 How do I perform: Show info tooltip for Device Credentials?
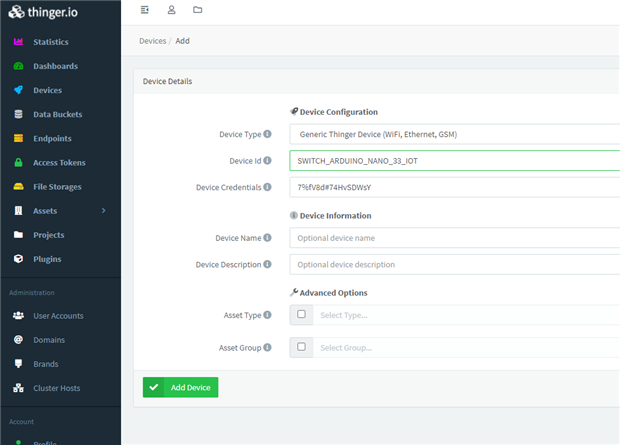pyautogui.click(x=267, y=187)
